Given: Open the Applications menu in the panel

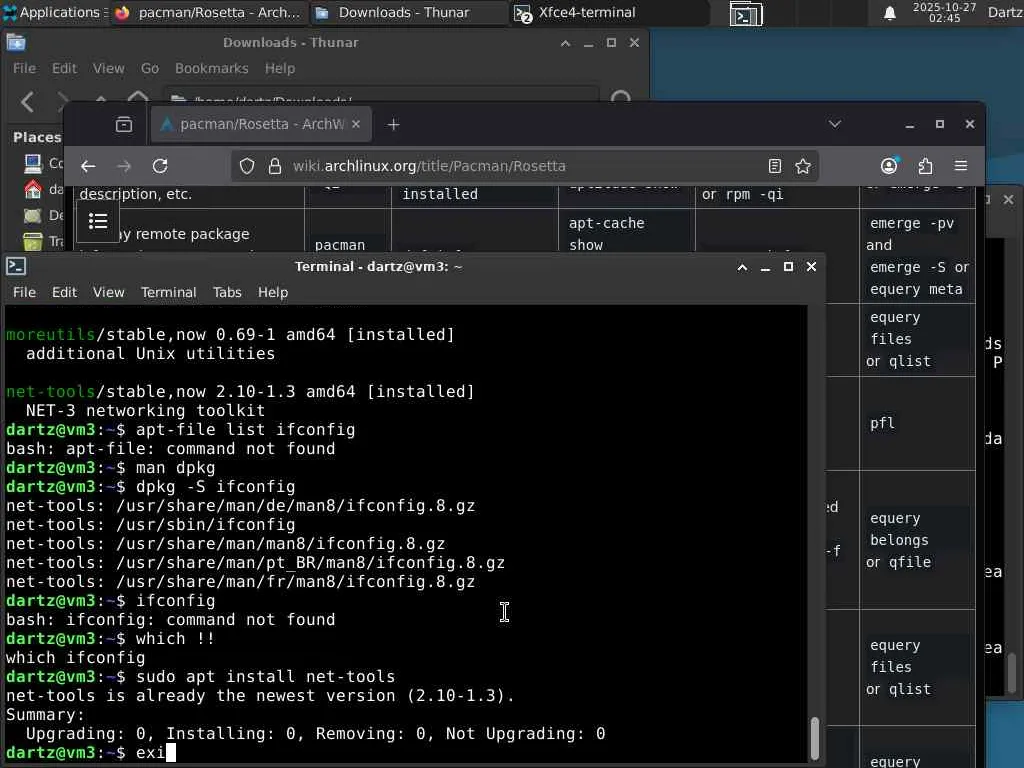Looking at the screenshot, I should pyautogui.click(x=54, y=12).
